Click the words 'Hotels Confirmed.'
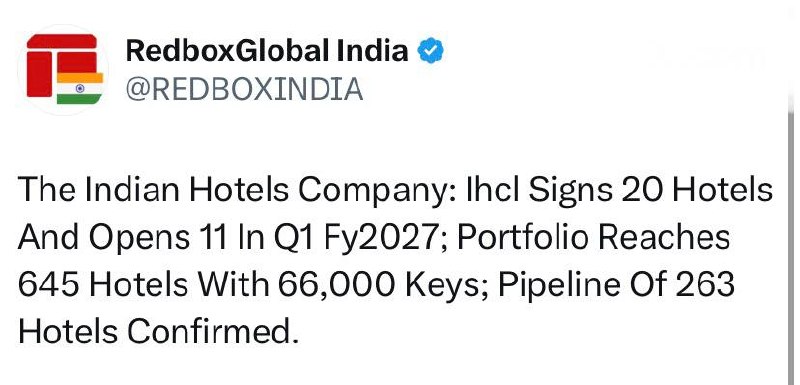Viewport: 800px width, 385px height. (x=158, y=332)
